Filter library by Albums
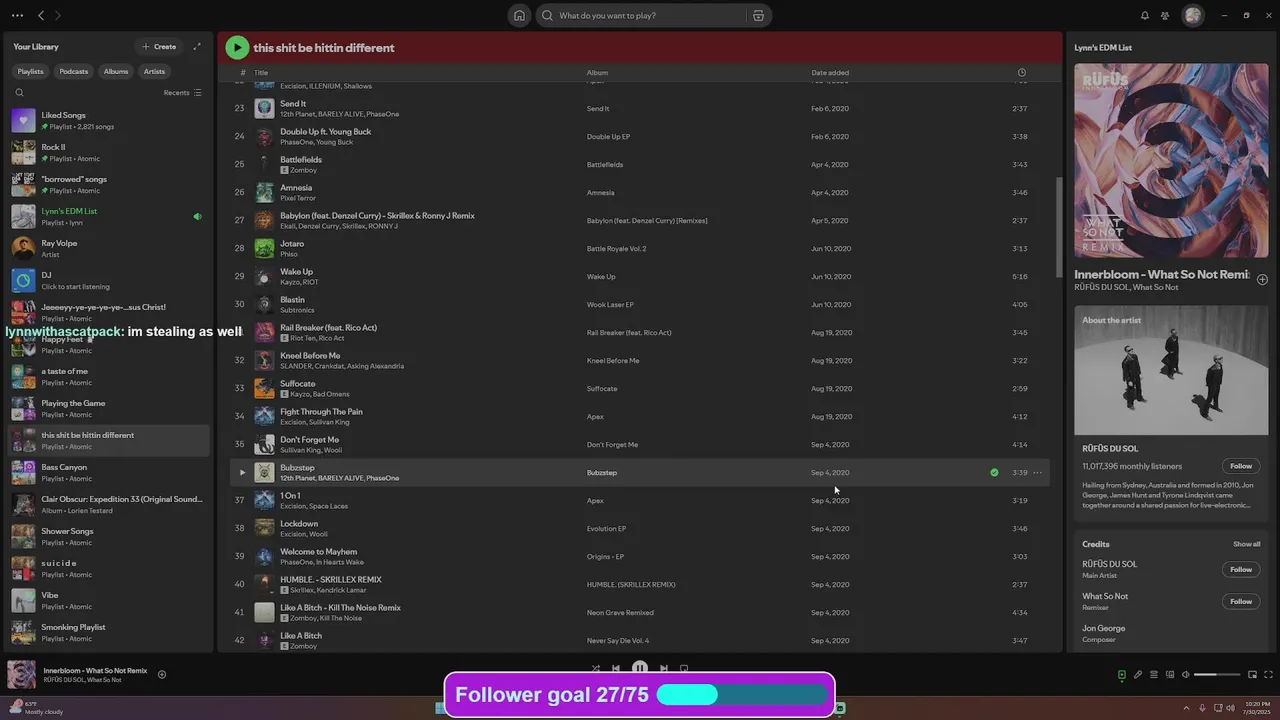 click(116, 71)
